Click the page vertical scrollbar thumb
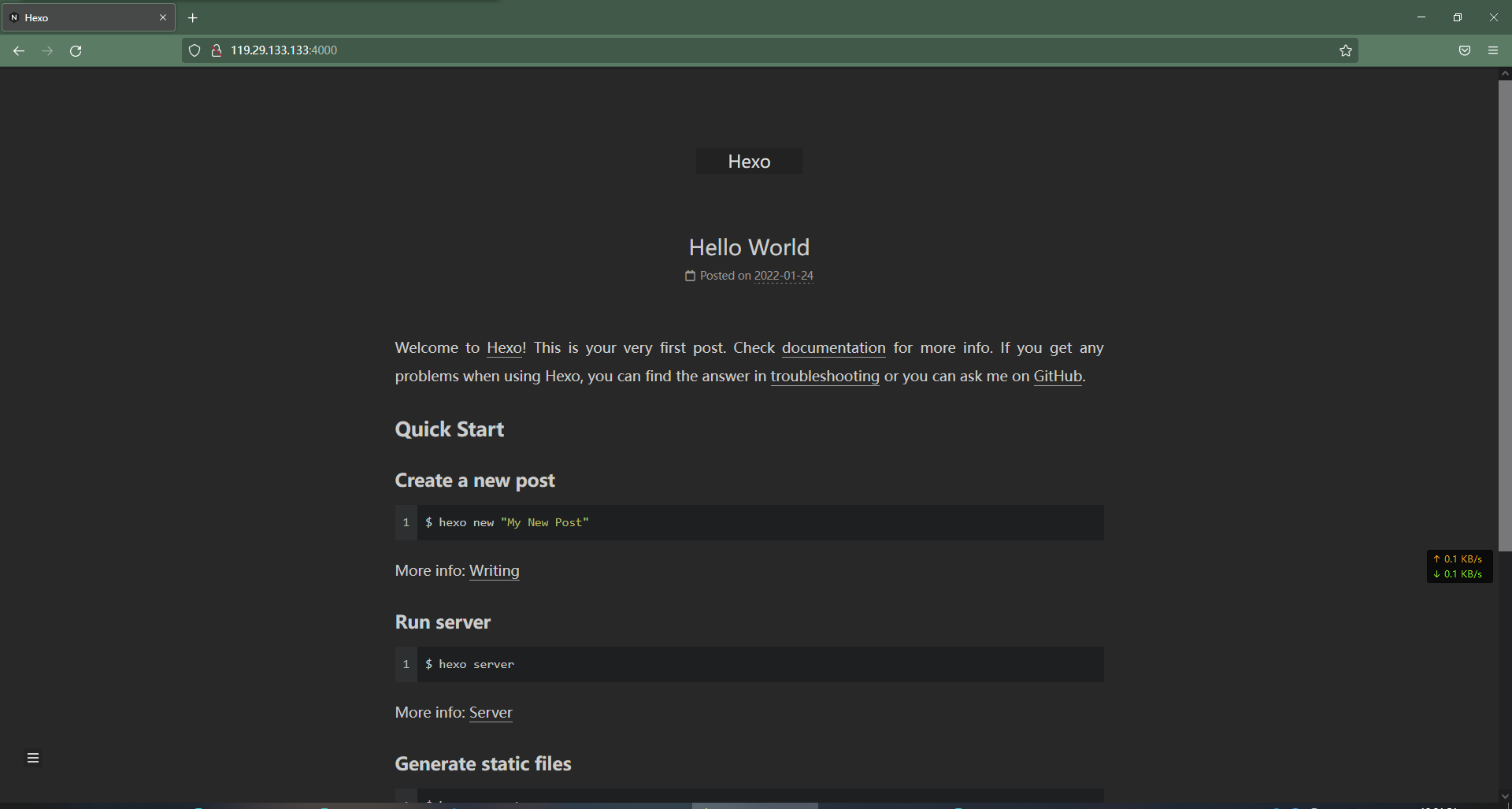The height and width of the screenshot is (809, 1512). click(x=1505, y=315)
